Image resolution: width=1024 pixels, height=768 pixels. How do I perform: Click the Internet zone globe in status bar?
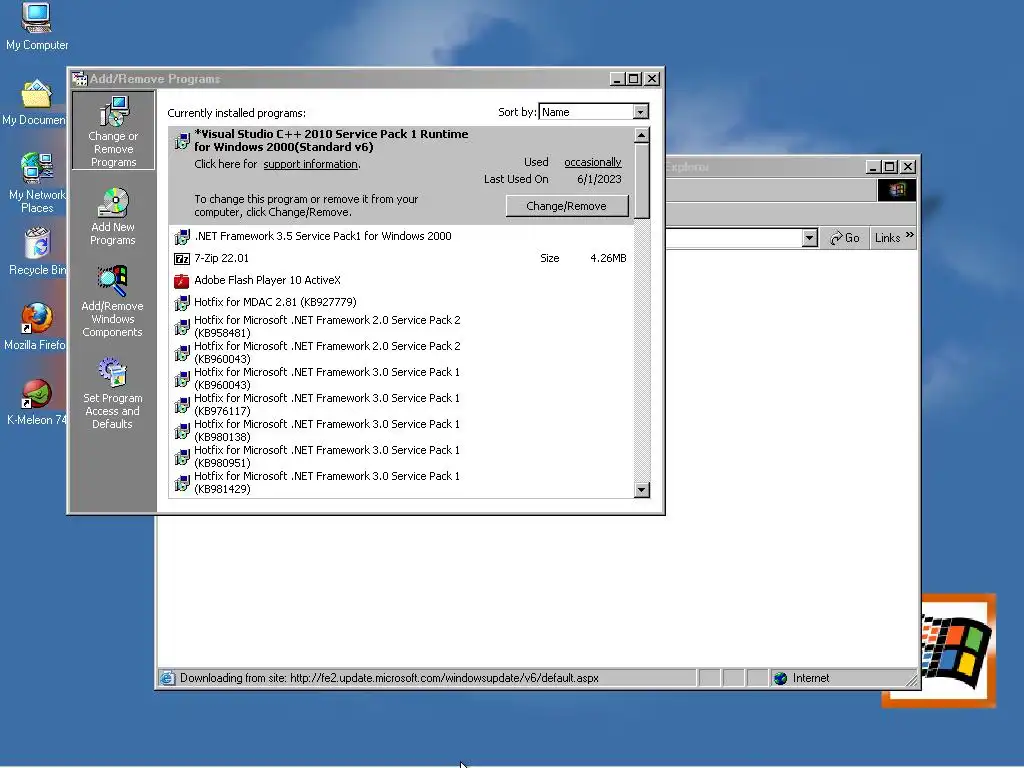[780, 679]
